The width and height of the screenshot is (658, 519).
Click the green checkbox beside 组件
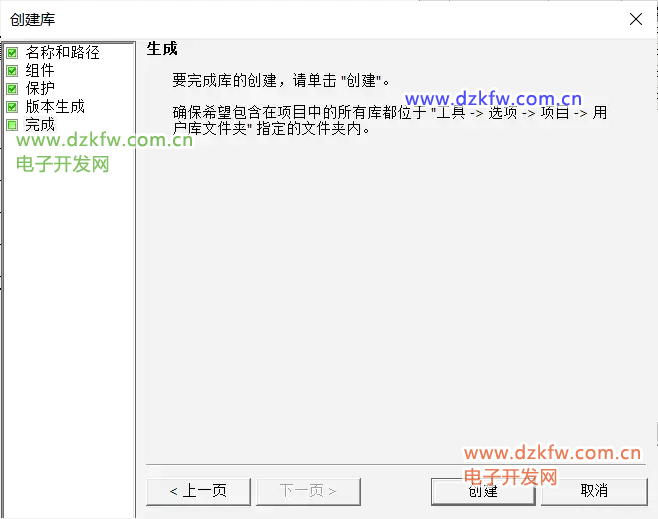(x=12, y=71)
